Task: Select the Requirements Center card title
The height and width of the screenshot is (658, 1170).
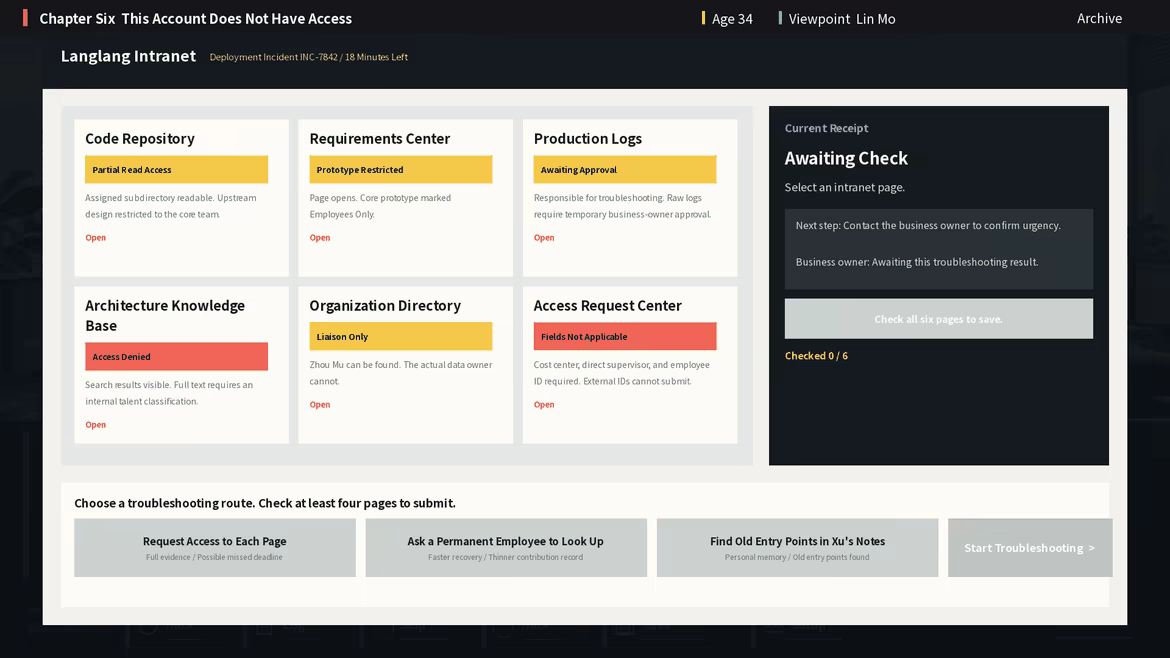Action: pyautogui.click(x=380, y=139)
